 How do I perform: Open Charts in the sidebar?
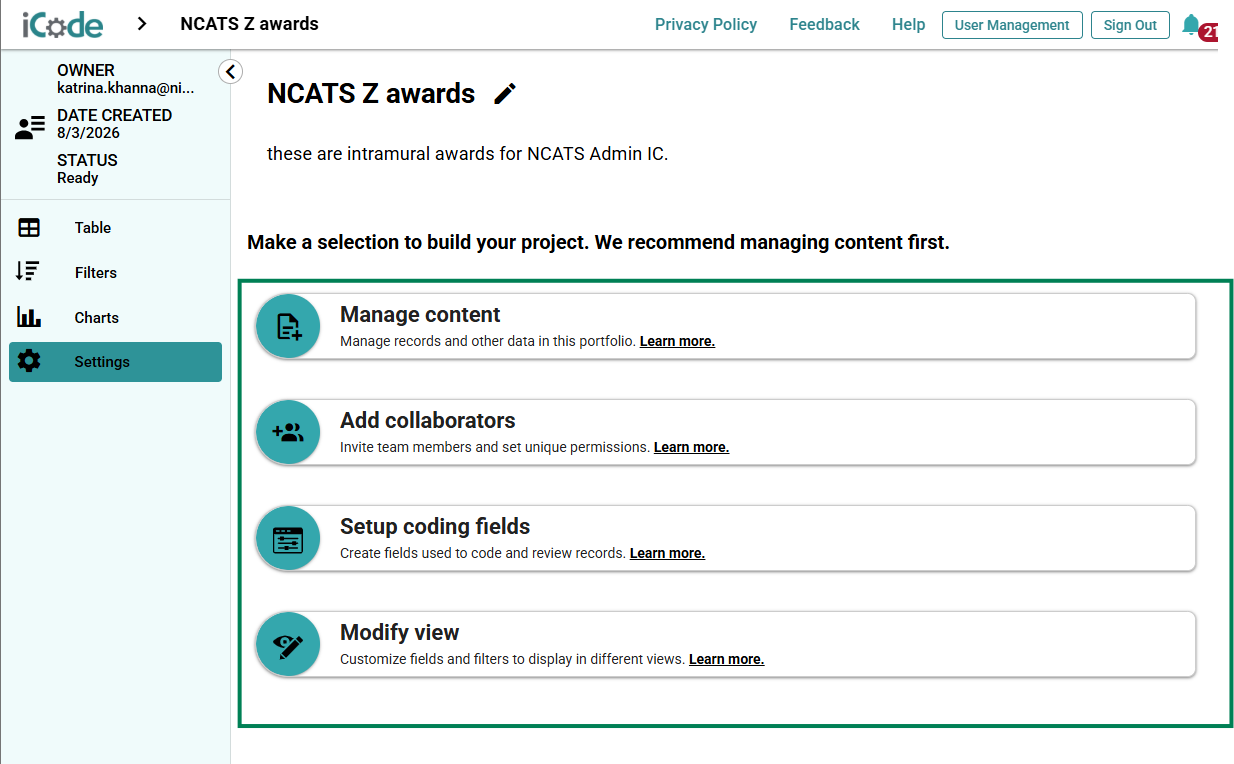point(115,317)
